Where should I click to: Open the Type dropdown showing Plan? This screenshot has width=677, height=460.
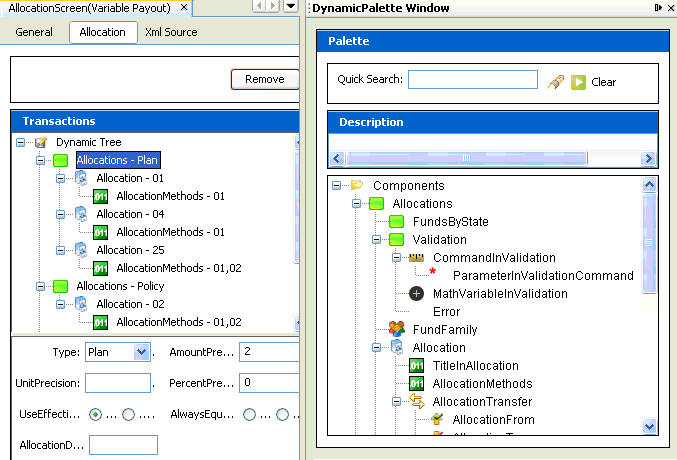click(141, 352)
